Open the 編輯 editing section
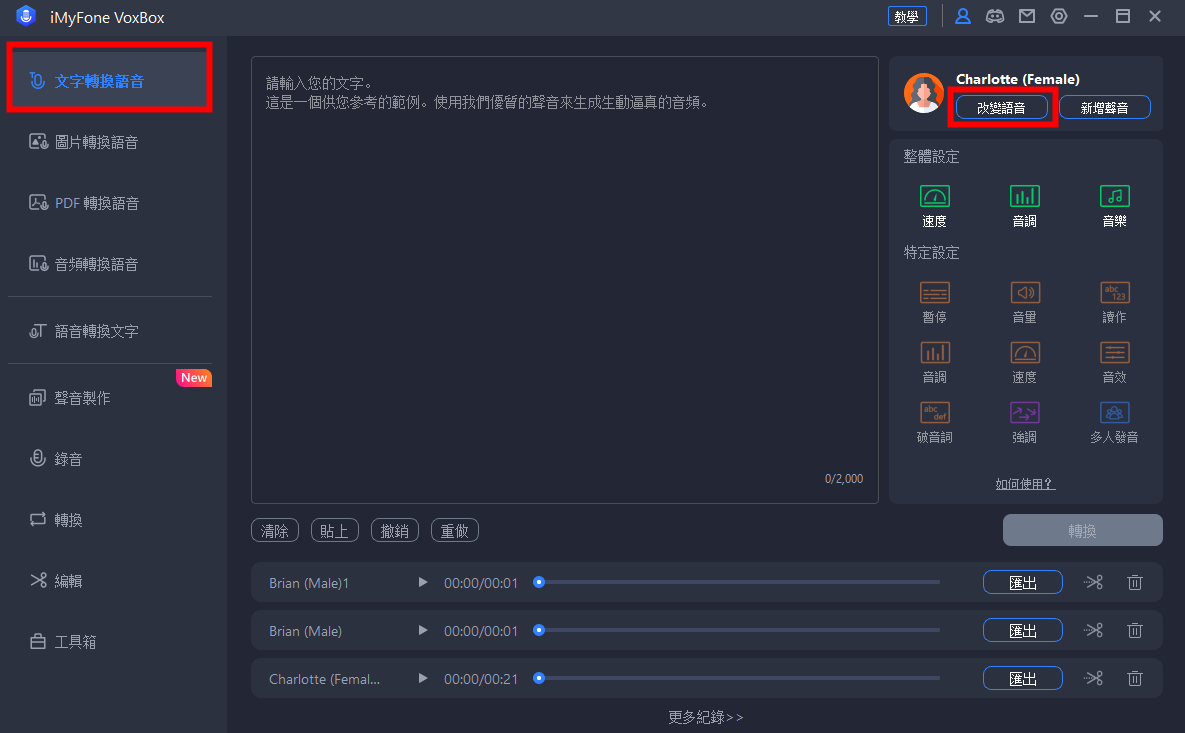This screenshot has height=733, width=1185. 56,580
